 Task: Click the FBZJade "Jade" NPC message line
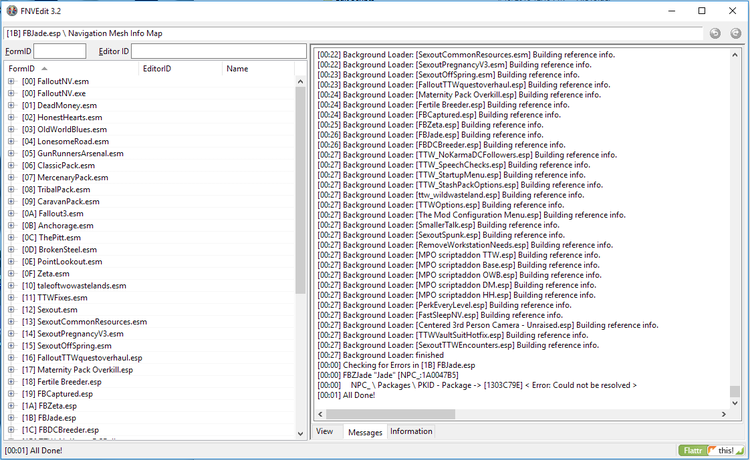click(387, 375)
